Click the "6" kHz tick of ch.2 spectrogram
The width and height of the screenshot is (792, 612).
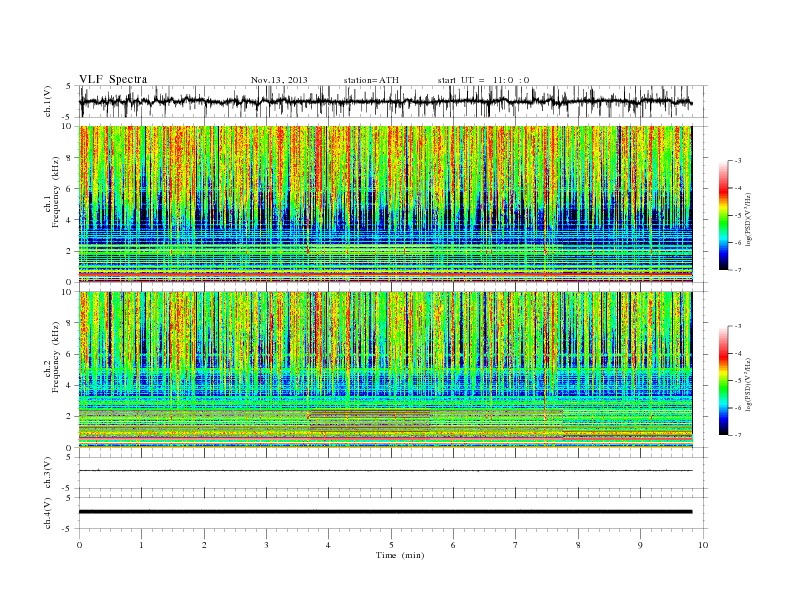[x=70, y=354]
